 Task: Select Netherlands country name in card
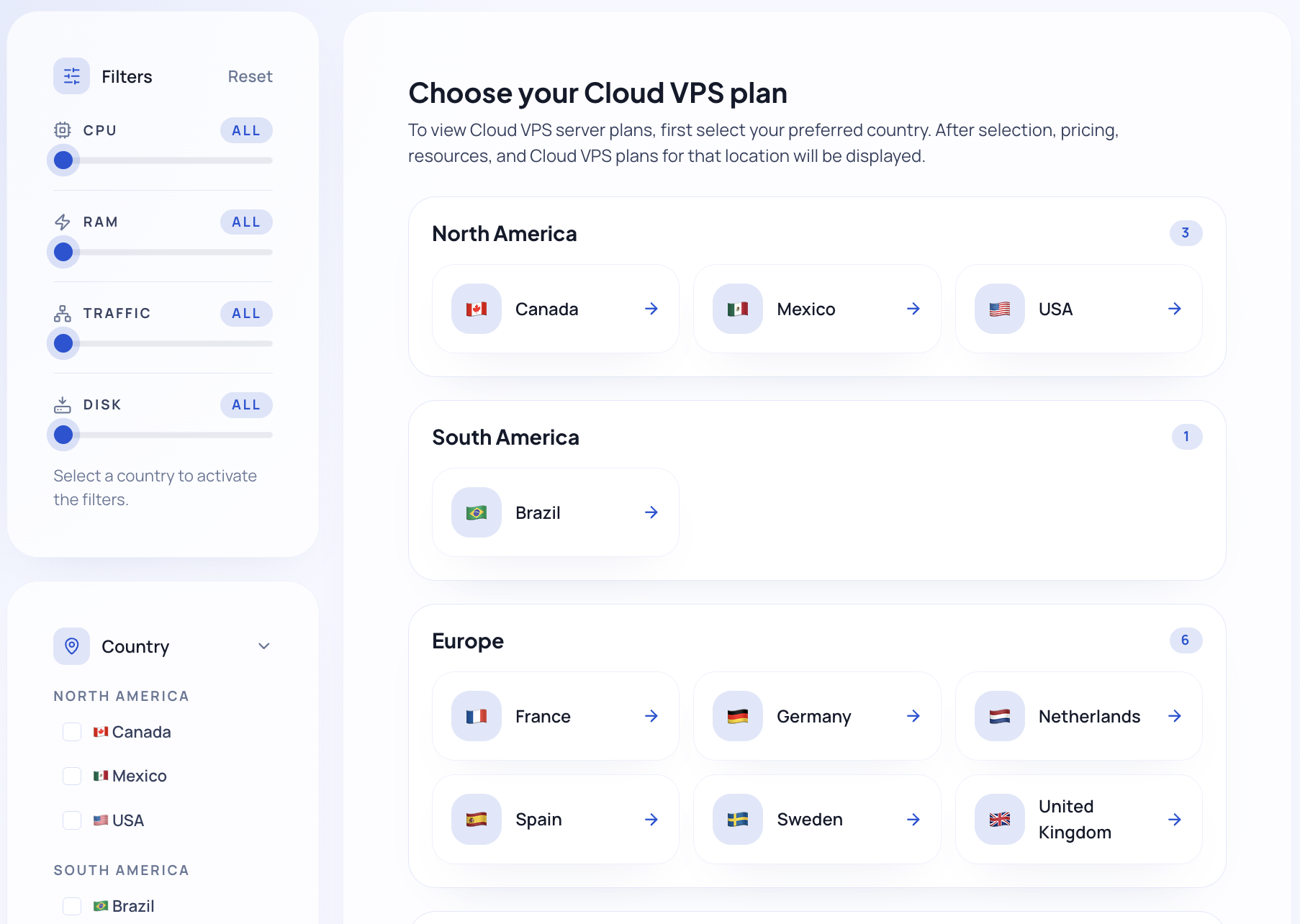click(1089, 716)
